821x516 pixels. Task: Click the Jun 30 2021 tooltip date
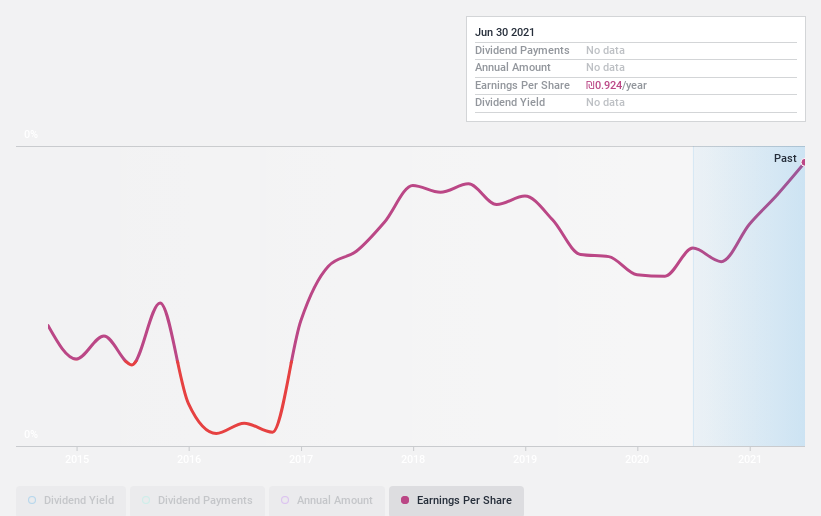505,32
